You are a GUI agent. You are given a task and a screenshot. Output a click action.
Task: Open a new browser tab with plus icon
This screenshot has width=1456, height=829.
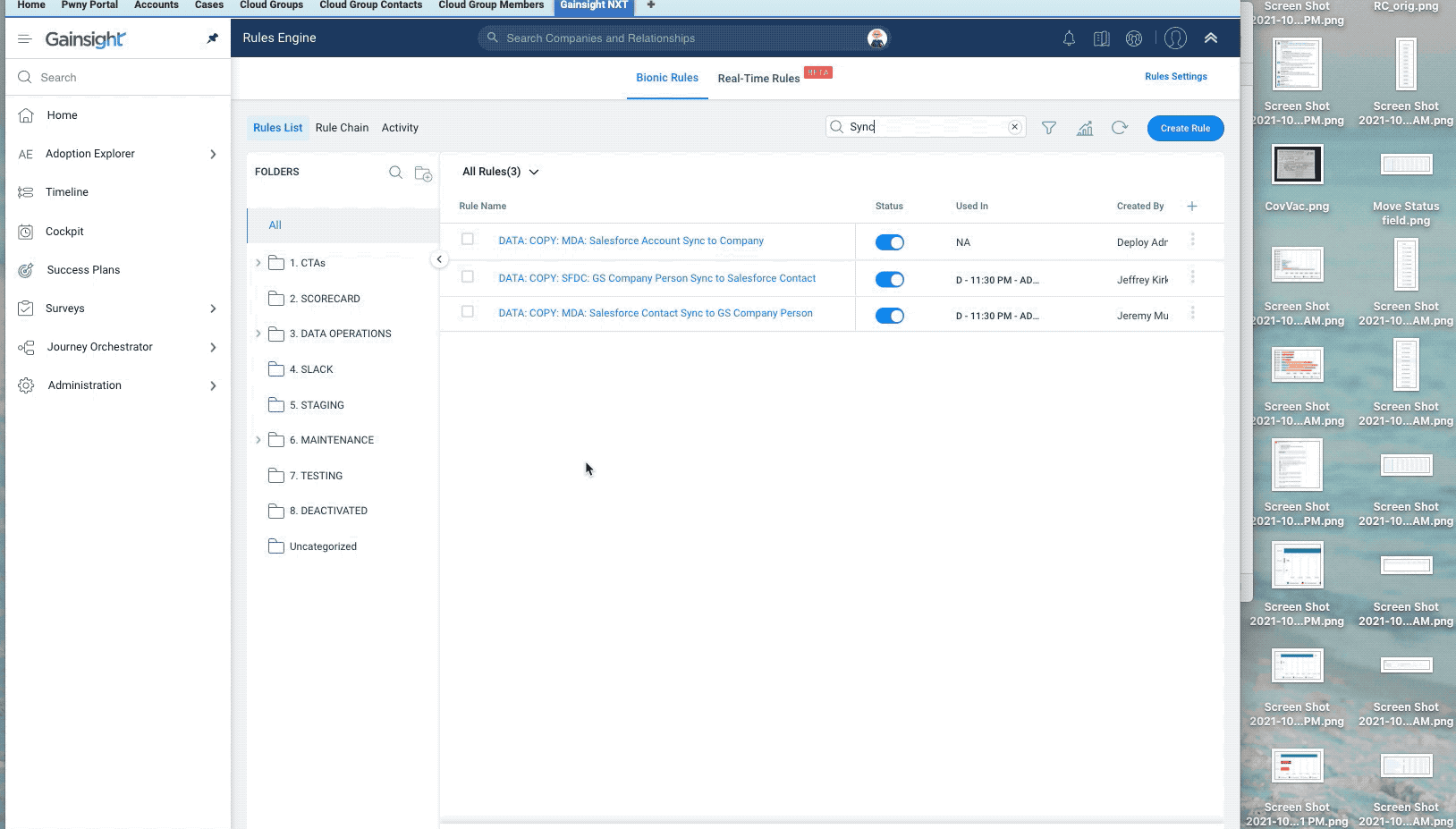pyautogui.click(x=651, y=5)
